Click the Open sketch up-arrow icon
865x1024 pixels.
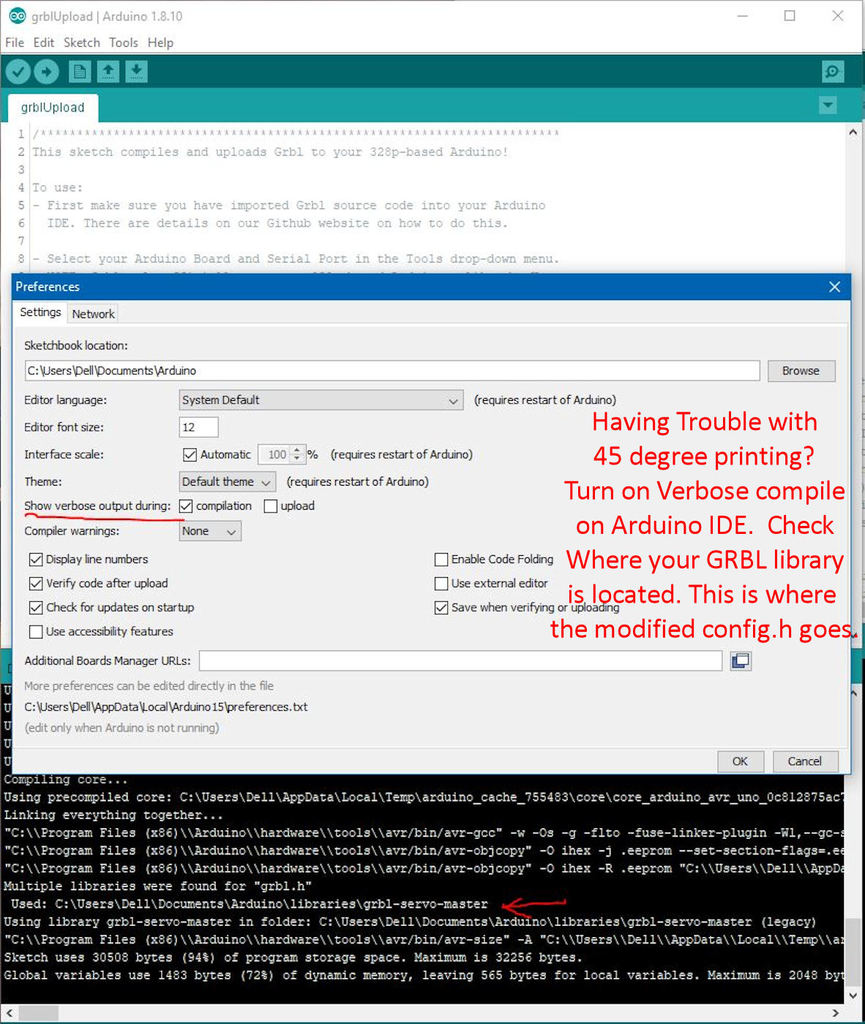pyautogui.click(x=108, y=71)
